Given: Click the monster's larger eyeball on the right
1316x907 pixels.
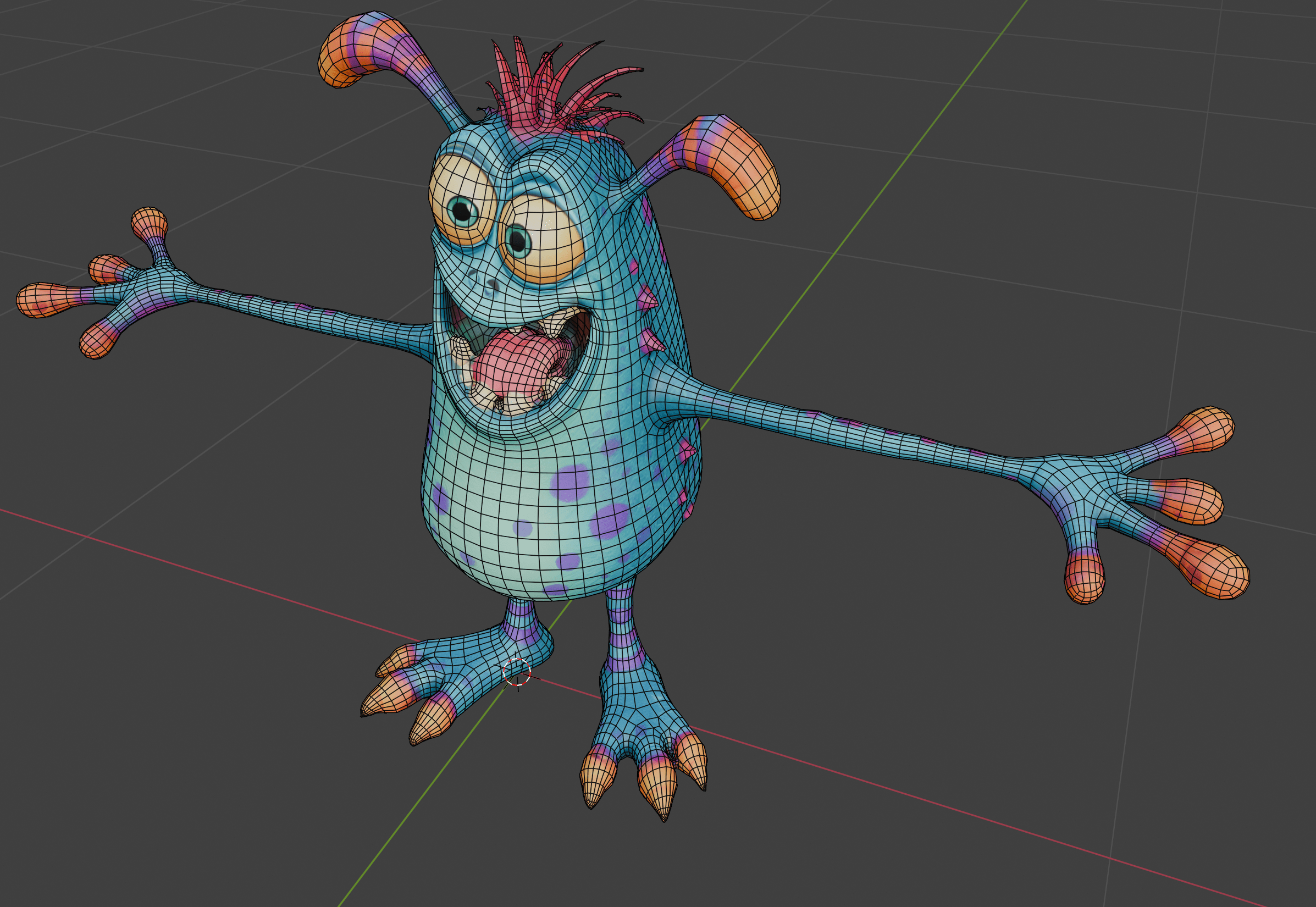Looking at the screenshot, I should point(541,238).
